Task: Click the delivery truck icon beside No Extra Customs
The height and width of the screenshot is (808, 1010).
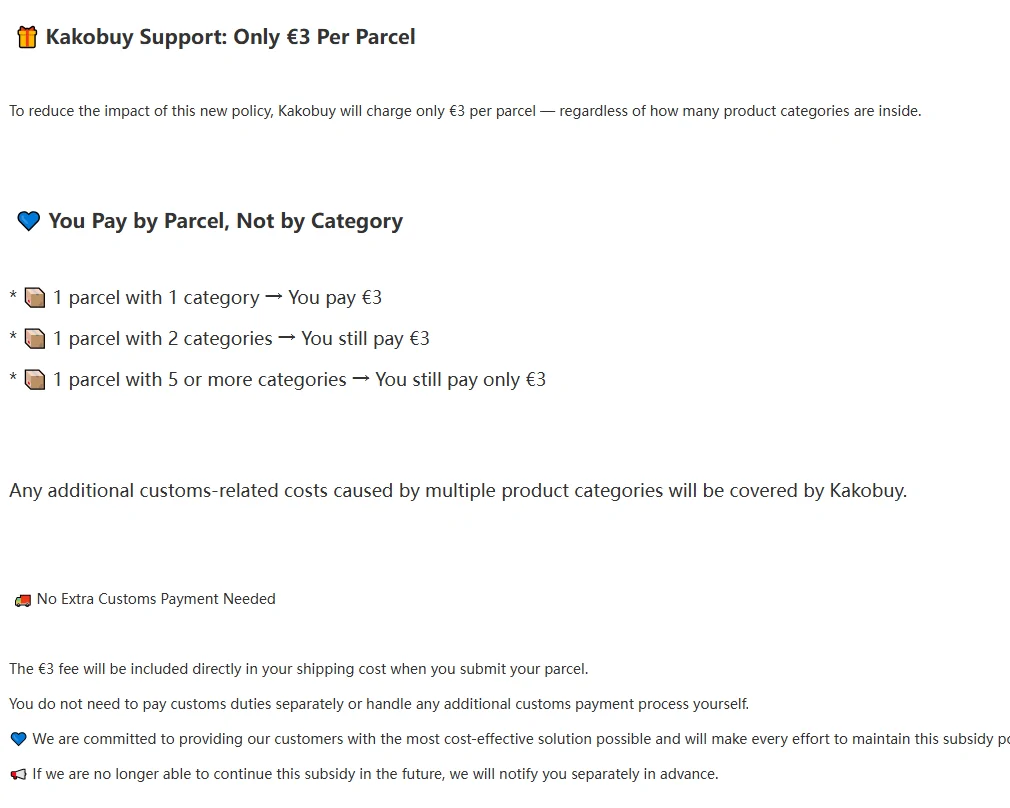Action: coord(23,601)
